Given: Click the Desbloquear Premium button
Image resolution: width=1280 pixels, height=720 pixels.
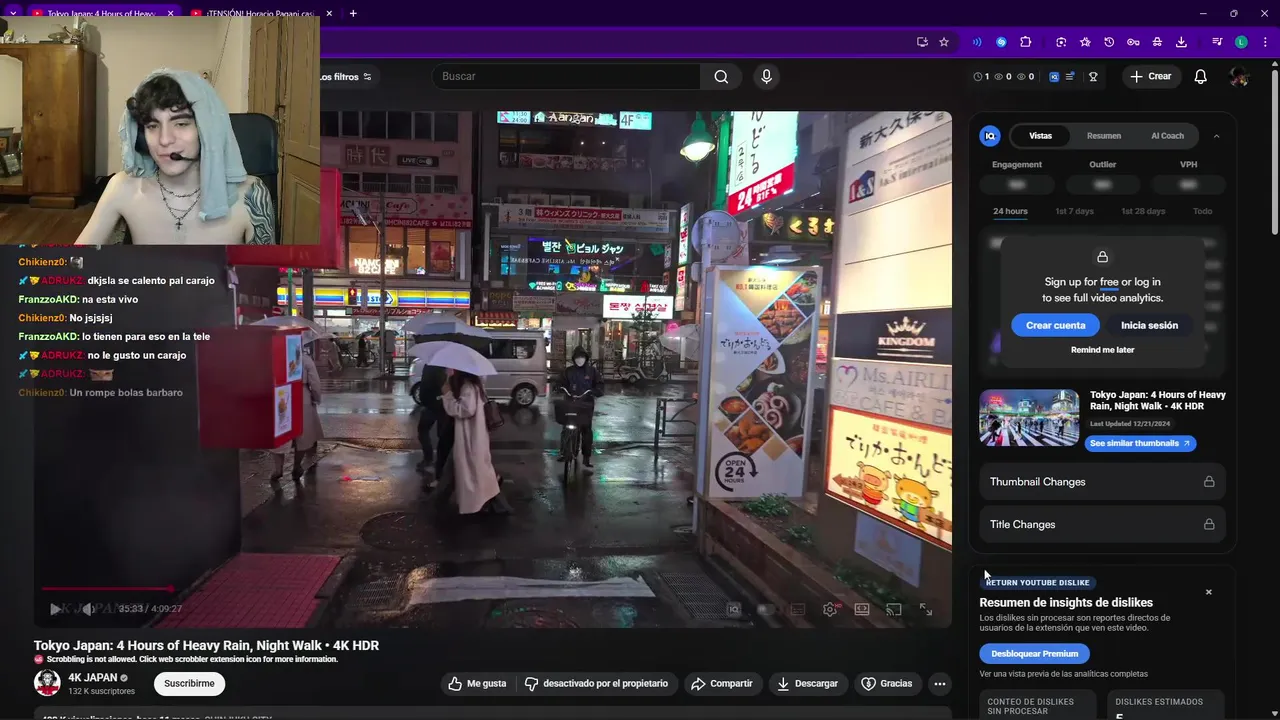Looking at the screenshot, I should (x=1034, y=654).
